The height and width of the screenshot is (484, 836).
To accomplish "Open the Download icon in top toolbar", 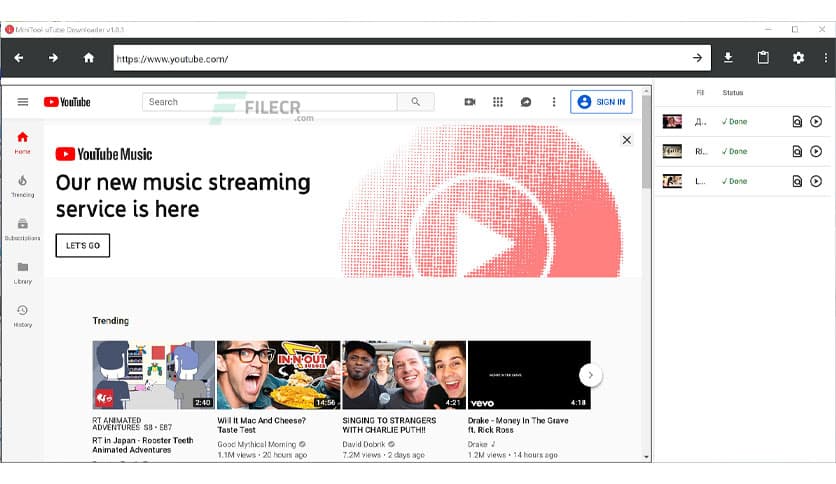I will coord(728,58).
